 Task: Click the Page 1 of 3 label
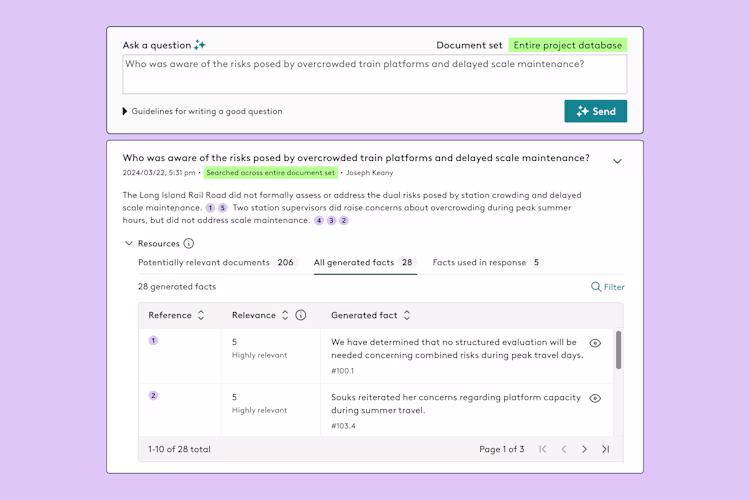pos(502,449)
